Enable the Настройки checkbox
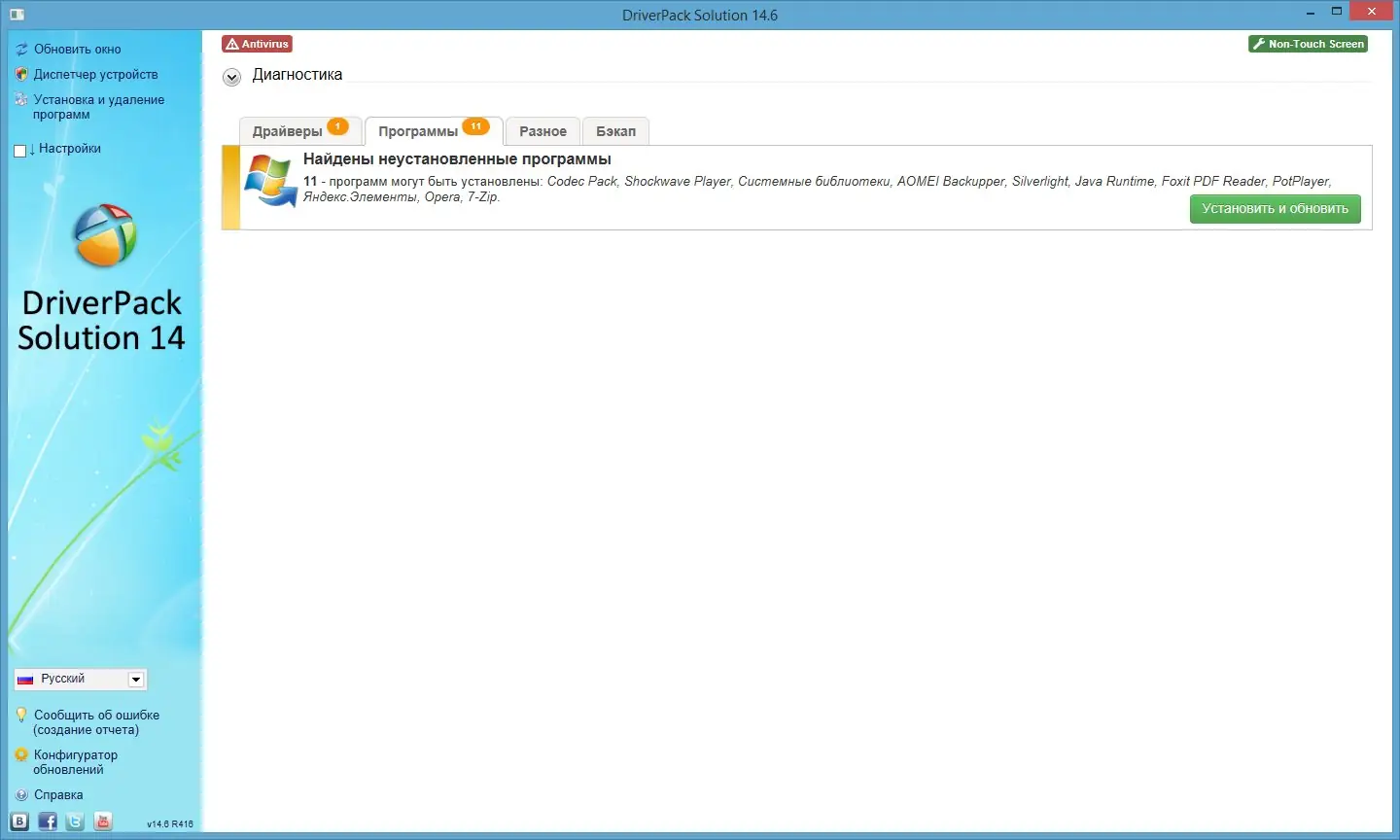 (x=19, y=151)
